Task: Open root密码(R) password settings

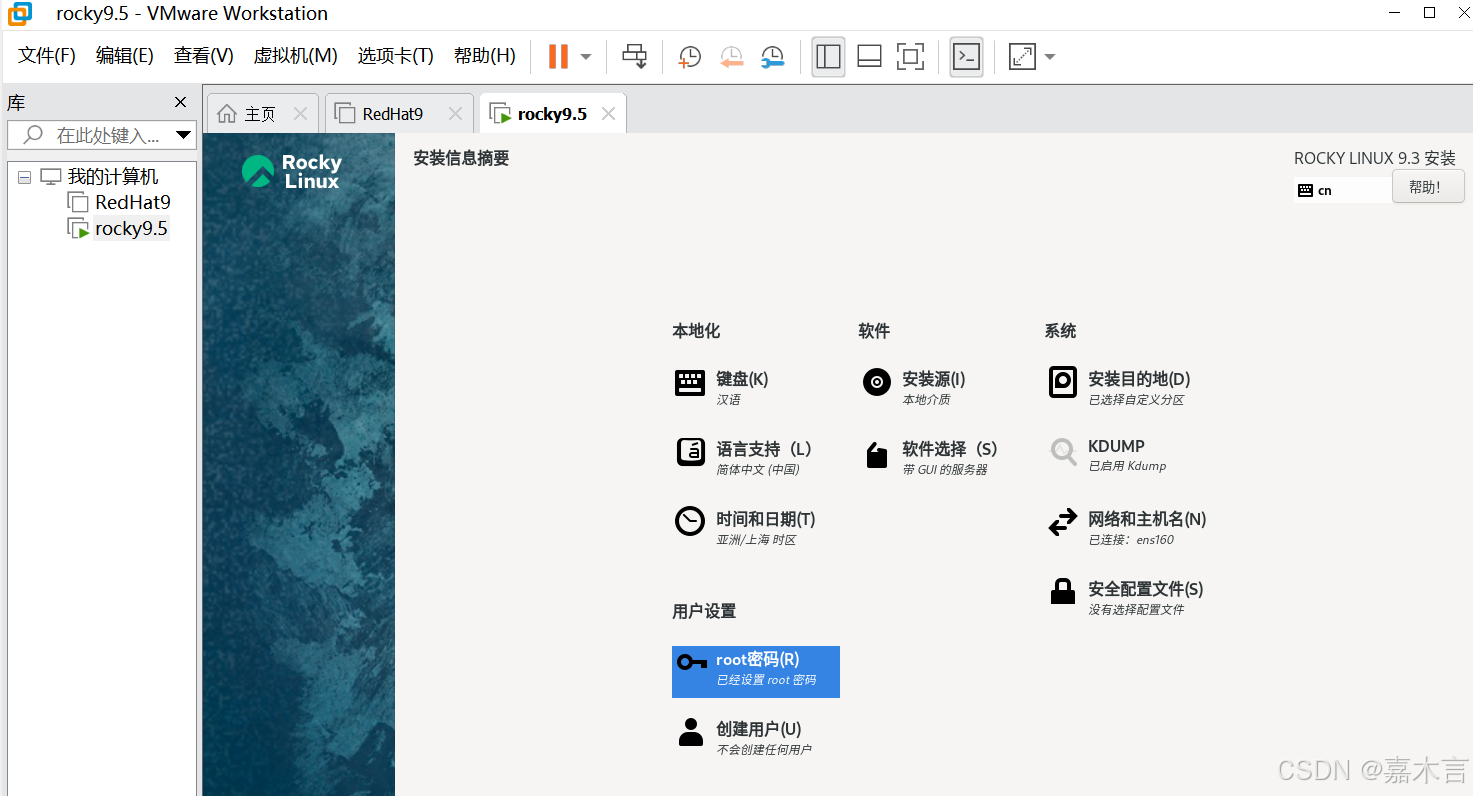Action: (756, 671)
